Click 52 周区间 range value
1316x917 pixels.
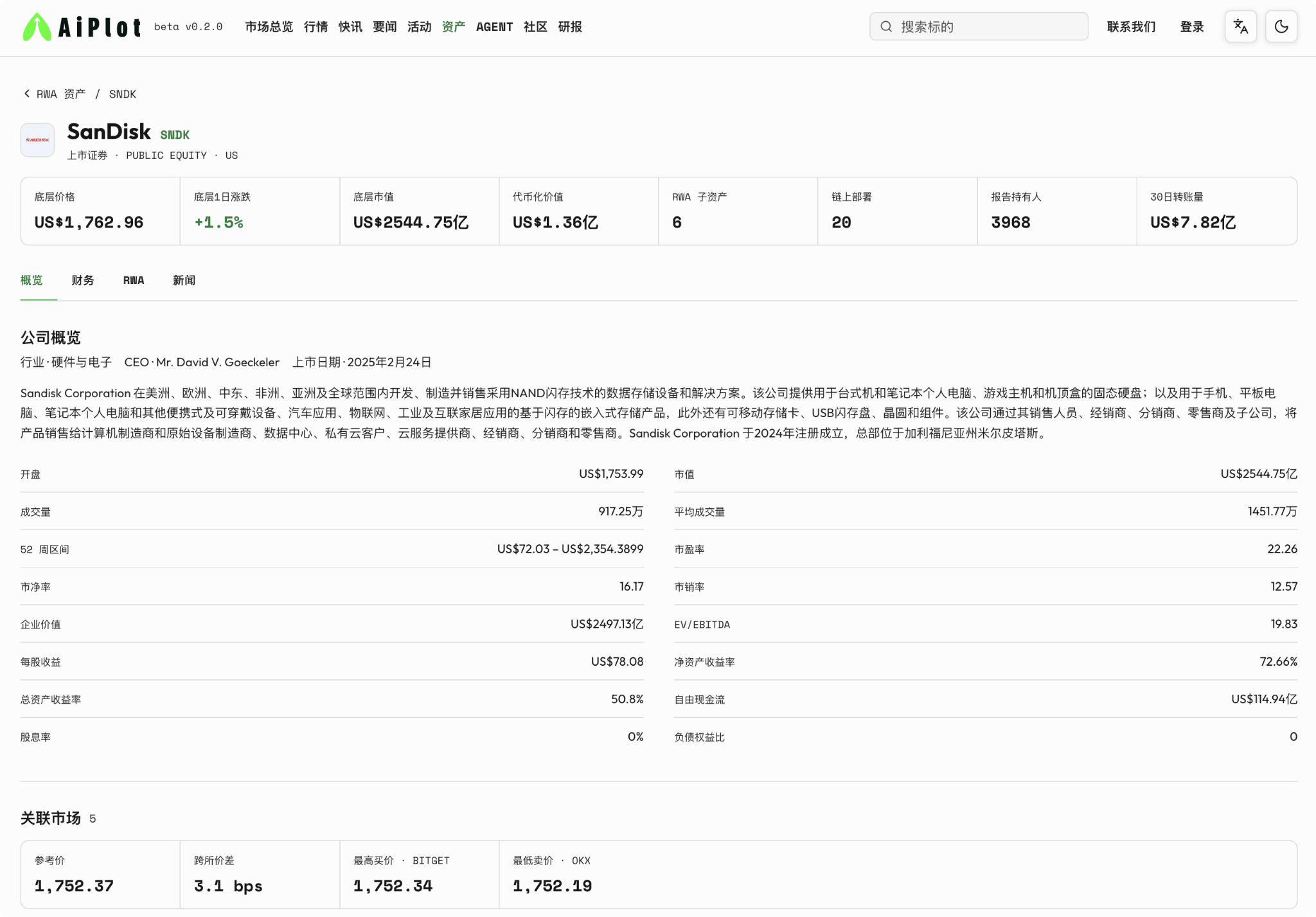coord(570,549)
